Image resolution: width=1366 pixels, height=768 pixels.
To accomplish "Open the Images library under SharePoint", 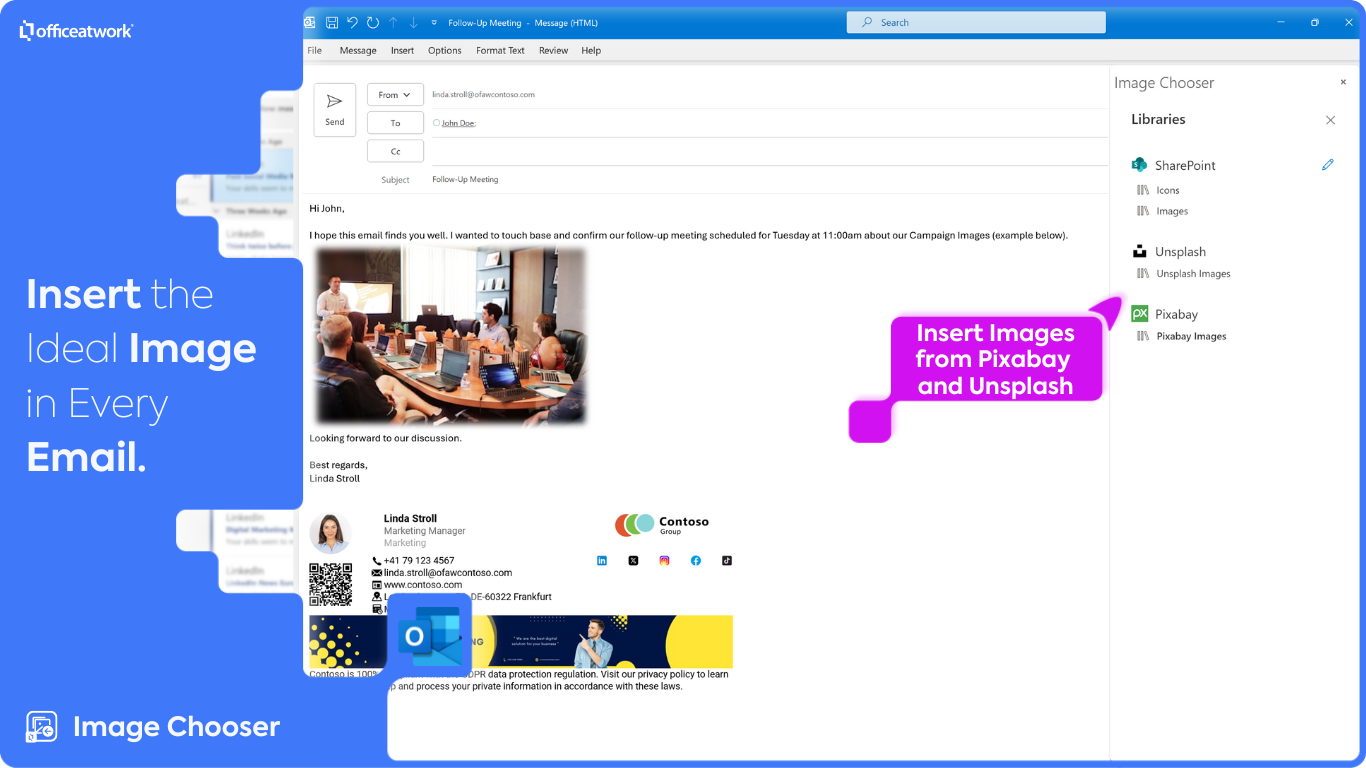I will (x=1172, y=211).
